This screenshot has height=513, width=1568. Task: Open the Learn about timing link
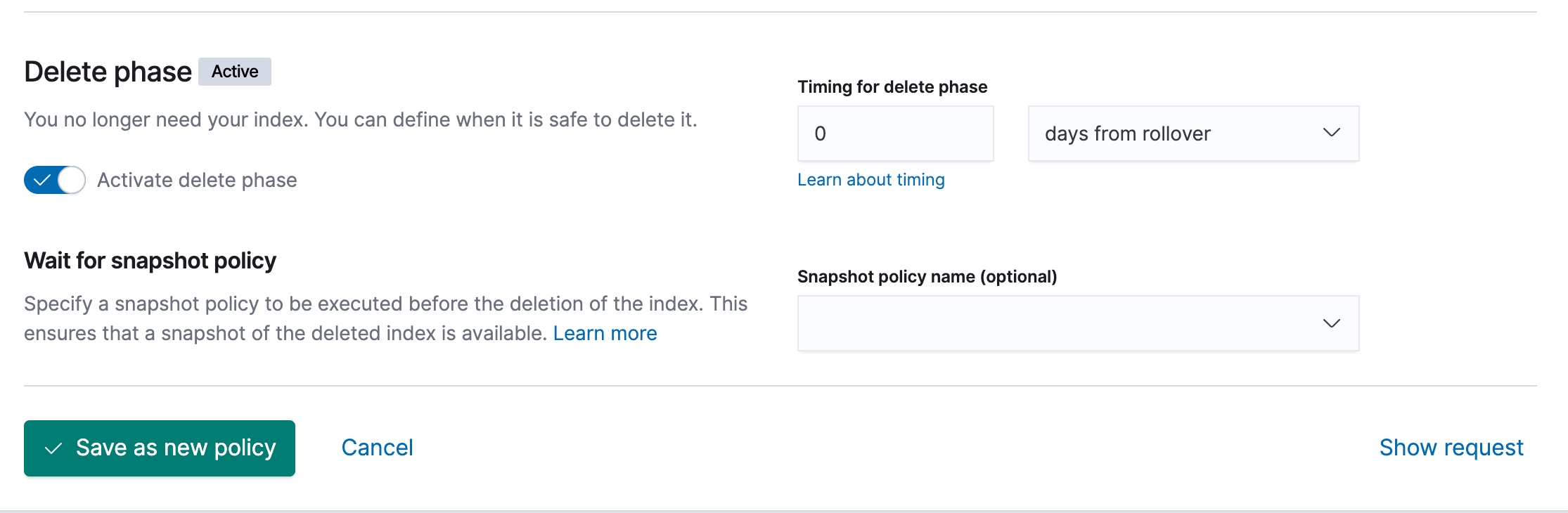click(870, 180)
